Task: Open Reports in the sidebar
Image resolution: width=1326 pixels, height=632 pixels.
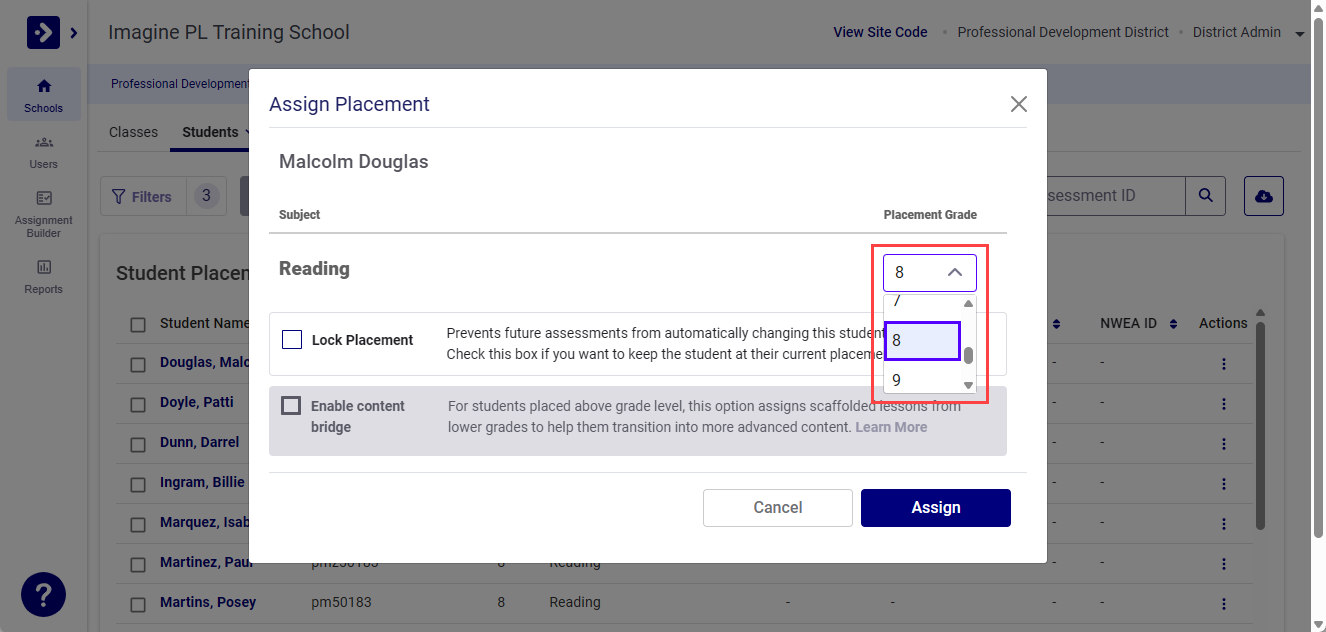Action: tap(44, 276)
